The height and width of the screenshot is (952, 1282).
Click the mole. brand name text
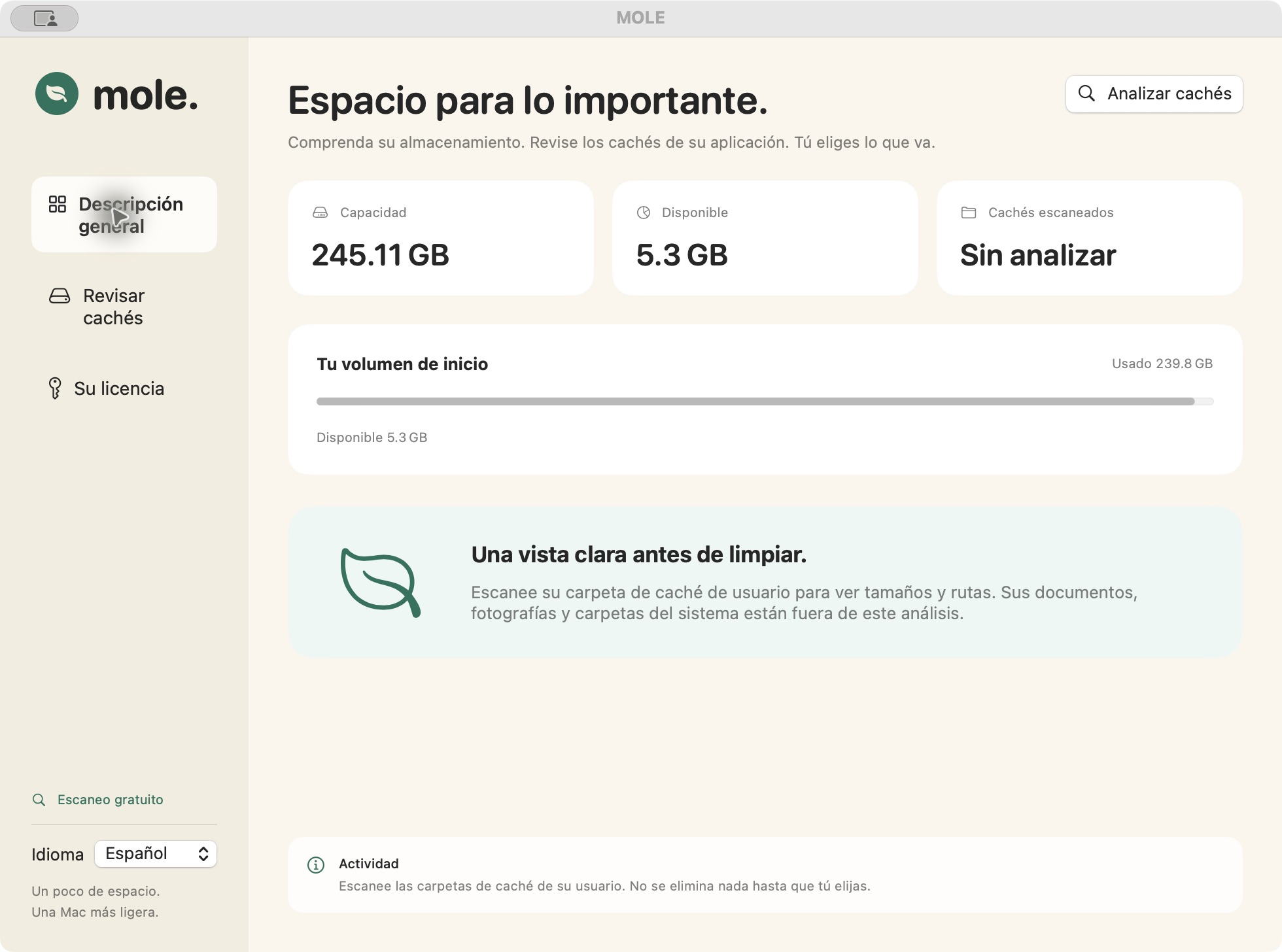145,95
